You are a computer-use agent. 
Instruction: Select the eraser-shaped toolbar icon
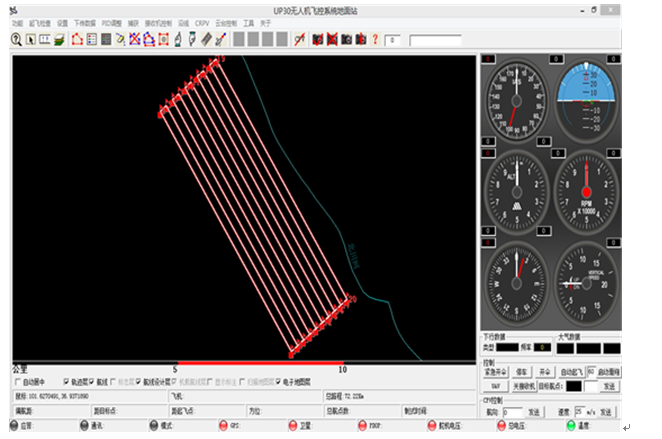pos(206,40)
